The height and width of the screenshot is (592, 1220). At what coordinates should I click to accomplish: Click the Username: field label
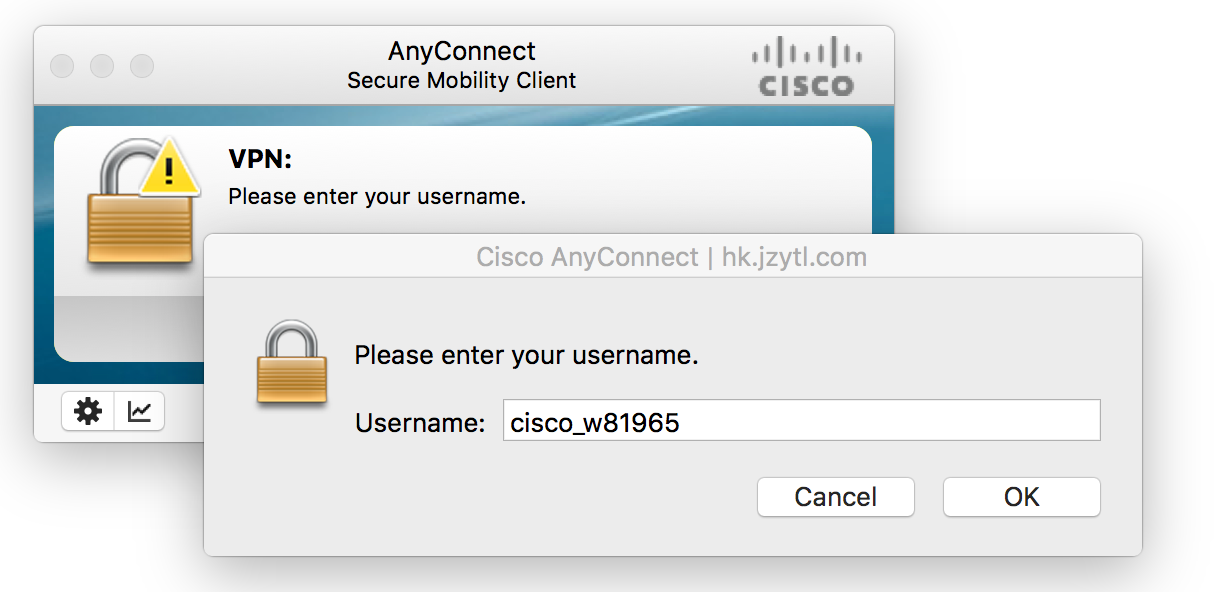(420, 422)
